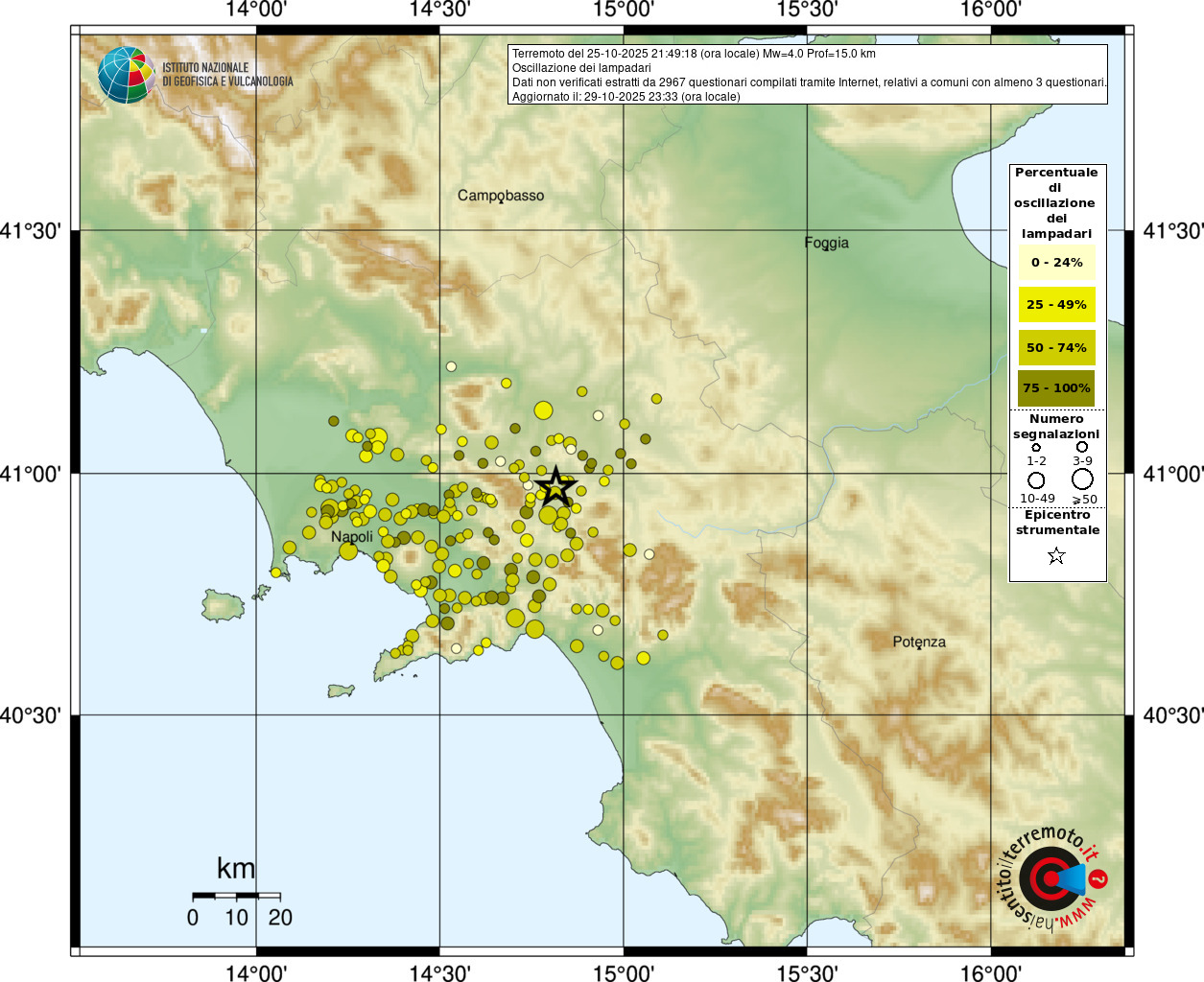Click the top 16°00' longitude label

pyautogui.click(x=991, y=10)
